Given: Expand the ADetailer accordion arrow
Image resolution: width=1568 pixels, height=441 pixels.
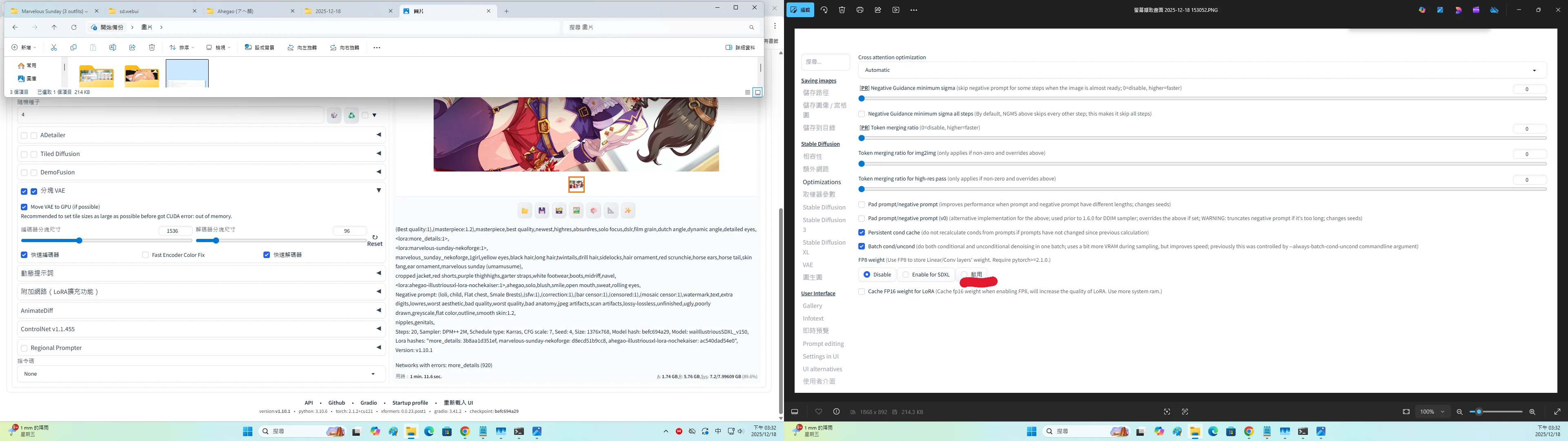Looking at the screenshot, I should pyautogui.click(x=379, y=135).
